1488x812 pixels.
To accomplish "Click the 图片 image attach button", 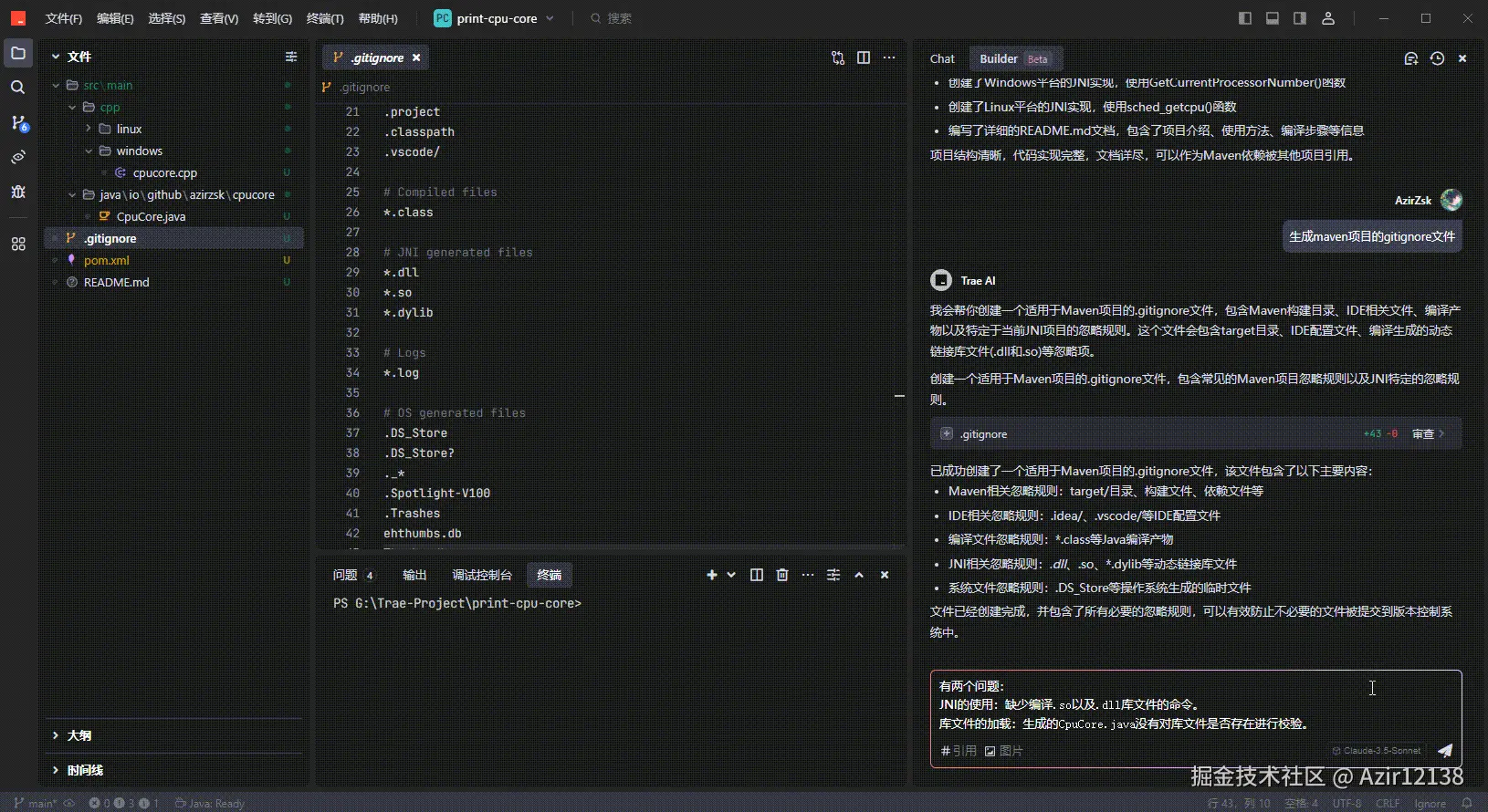I will [1004, 751].
